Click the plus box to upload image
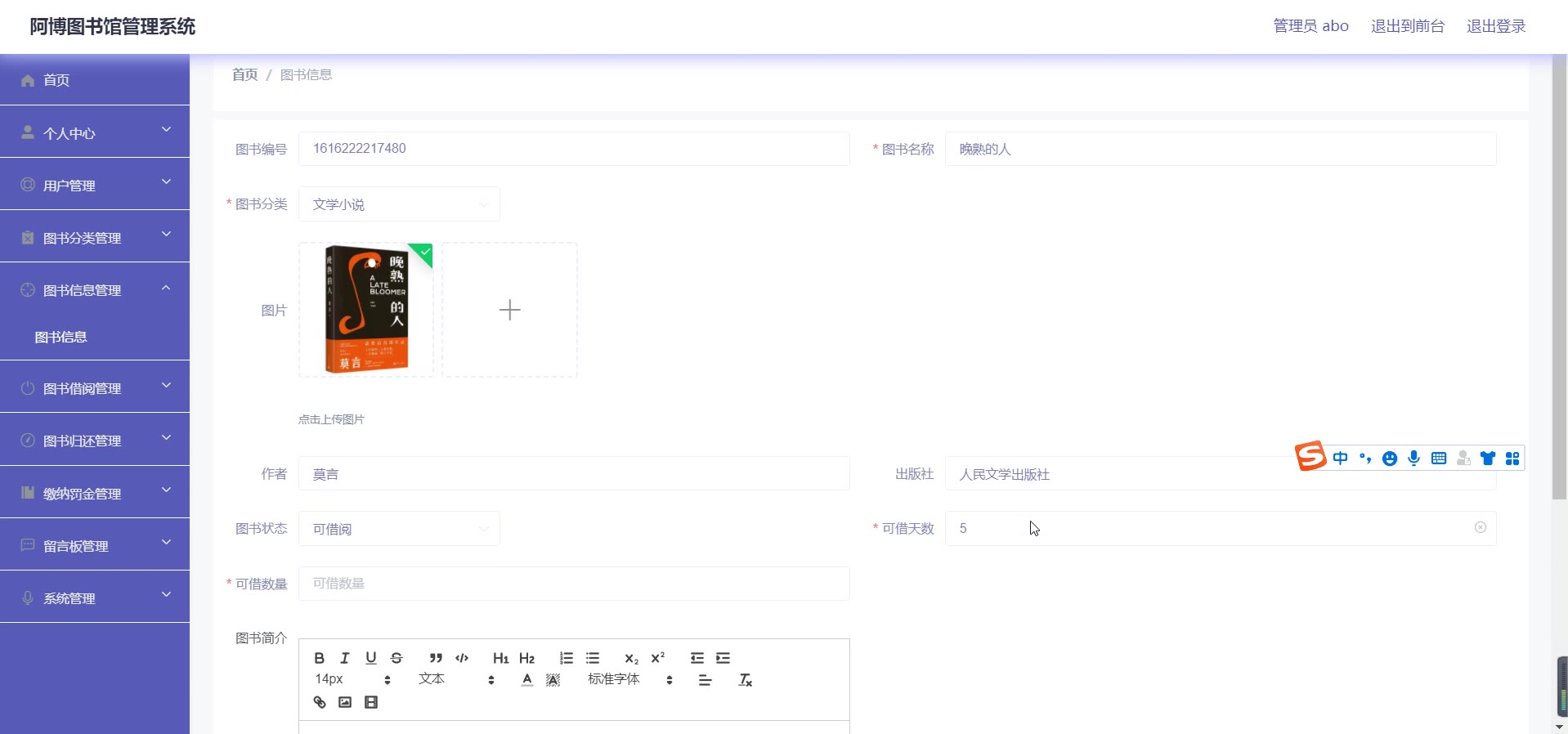This screenshot has height=734, width=1568. 510,310
